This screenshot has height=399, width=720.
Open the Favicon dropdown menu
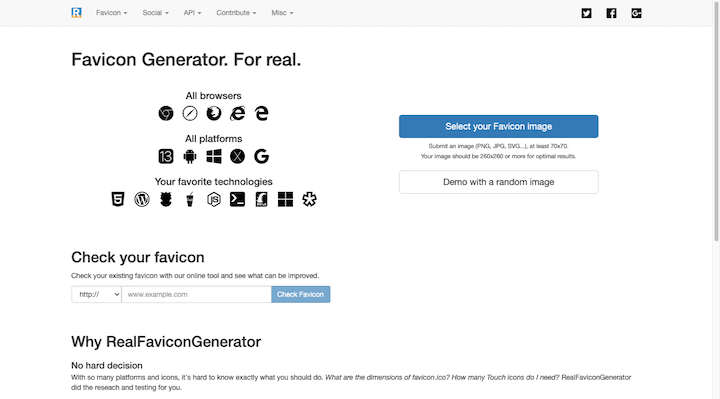tap(112, 13)
